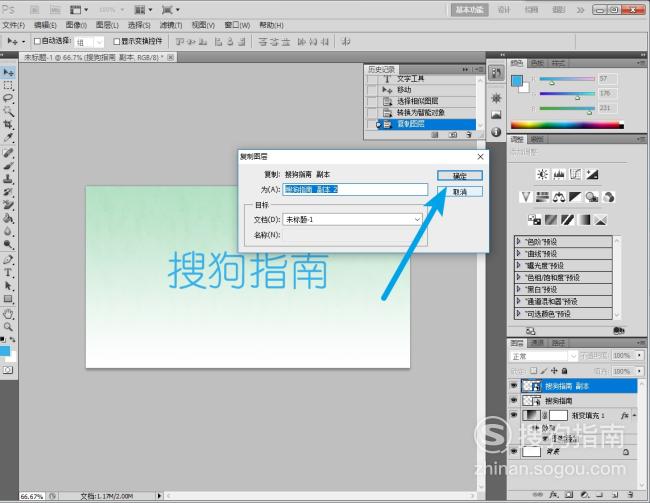
Task: Click the color spectrum ramp bar
Action: (x=567, y=125)
